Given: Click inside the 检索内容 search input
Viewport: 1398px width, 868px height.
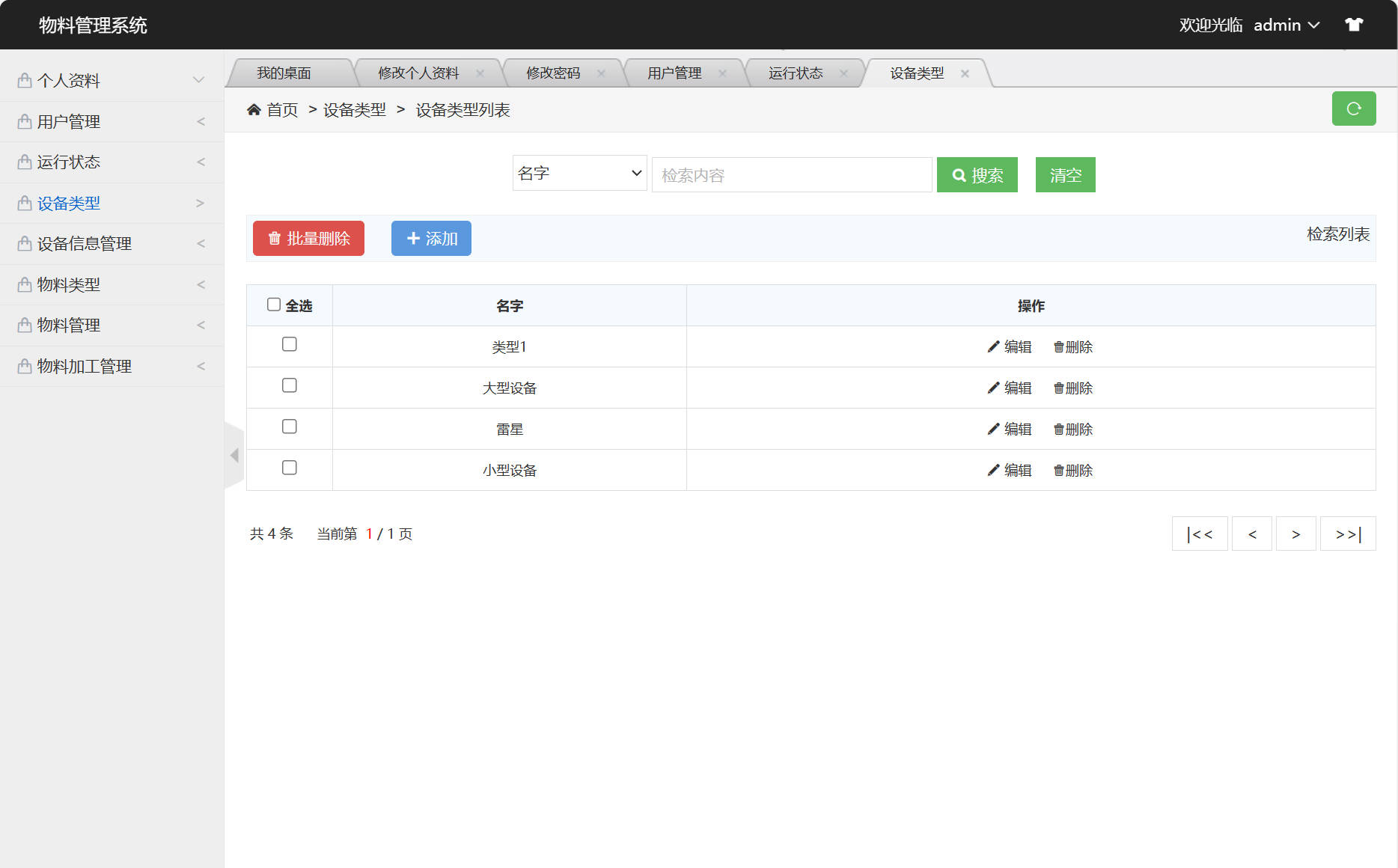Looking at the screenshot, I should [791, 174].
